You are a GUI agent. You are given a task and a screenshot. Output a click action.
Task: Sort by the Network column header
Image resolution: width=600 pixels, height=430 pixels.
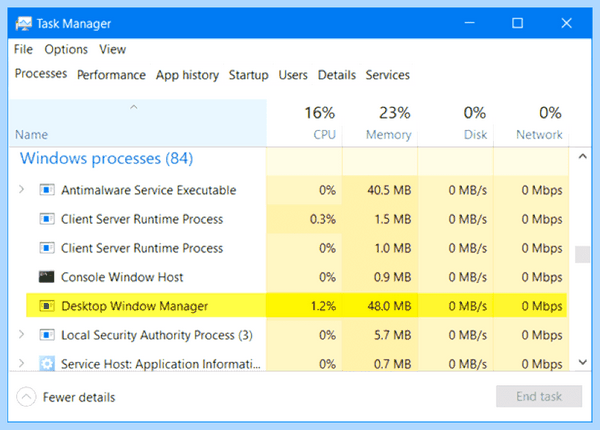tap(531, 123)
